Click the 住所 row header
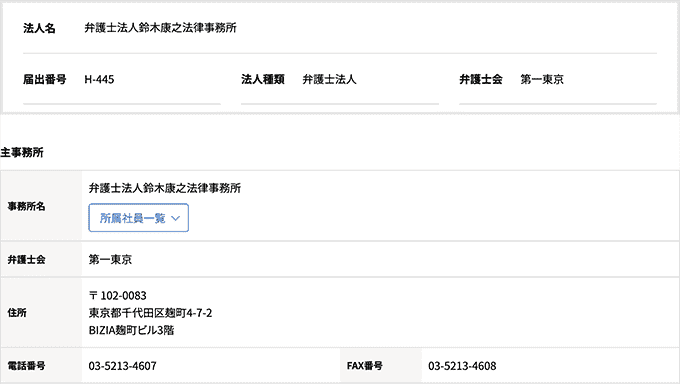 (41, 313)
